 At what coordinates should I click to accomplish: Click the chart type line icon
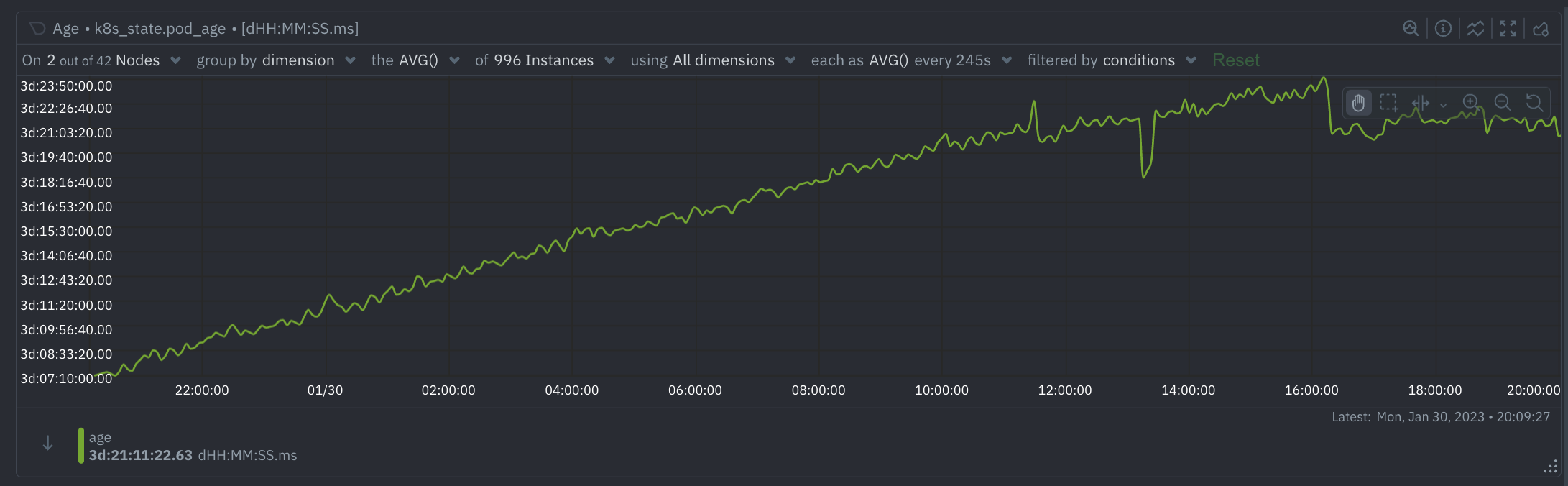point(1475,28)
